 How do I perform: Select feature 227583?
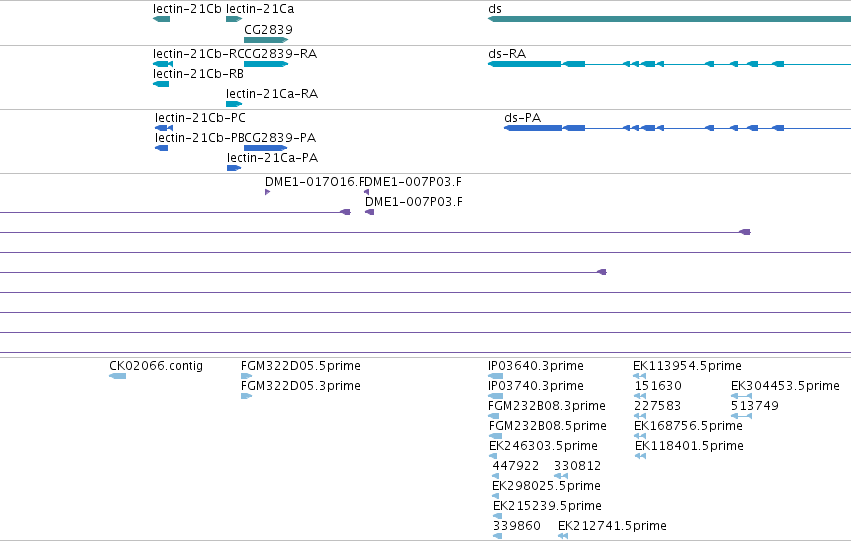(x=640, y=416)
